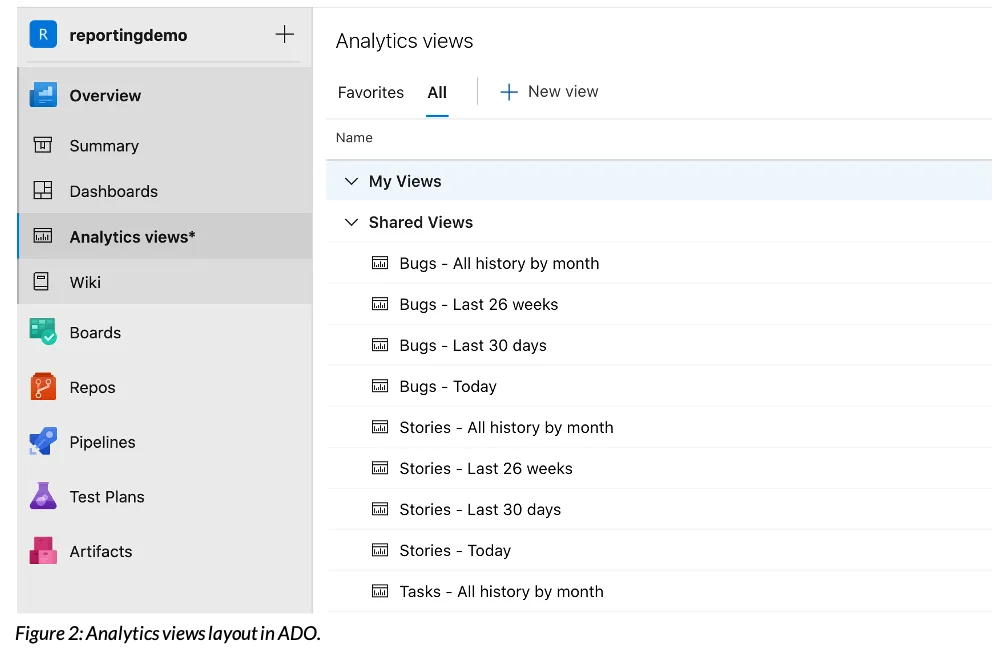The height and width of the screenshot is (656, 993).
Task: Open Repos section label
Action: pos(92,388)
